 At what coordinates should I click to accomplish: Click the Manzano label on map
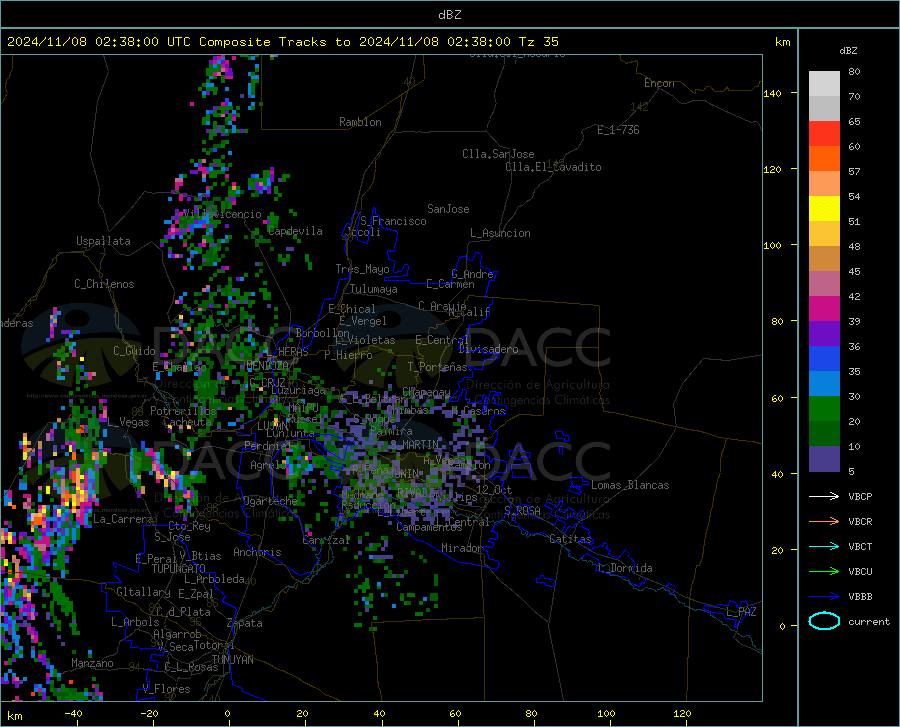[92, 663]
